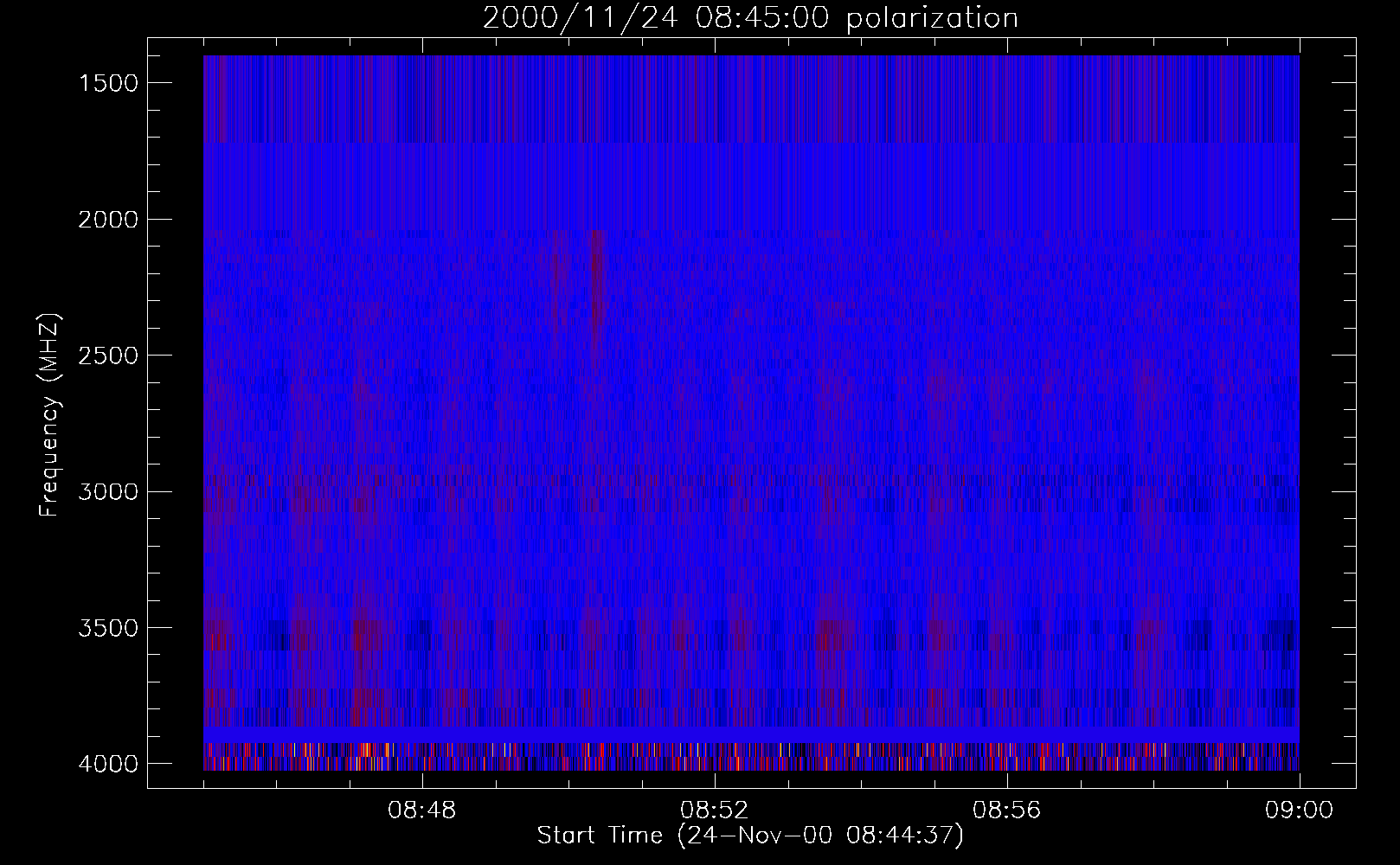Click the plot title '2000/11/24 08:45:00 polarization'
Screen dimensions: 1400x865
point(750,17)
